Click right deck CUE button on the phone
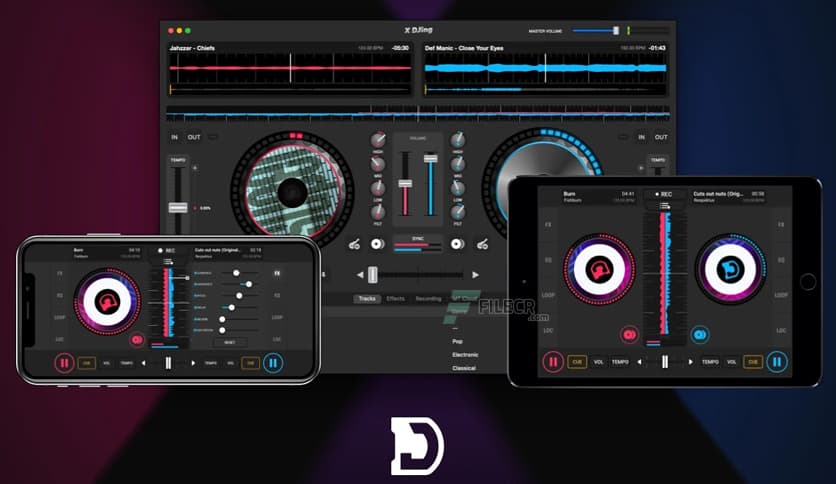836x484 pixels. [250, 363]
